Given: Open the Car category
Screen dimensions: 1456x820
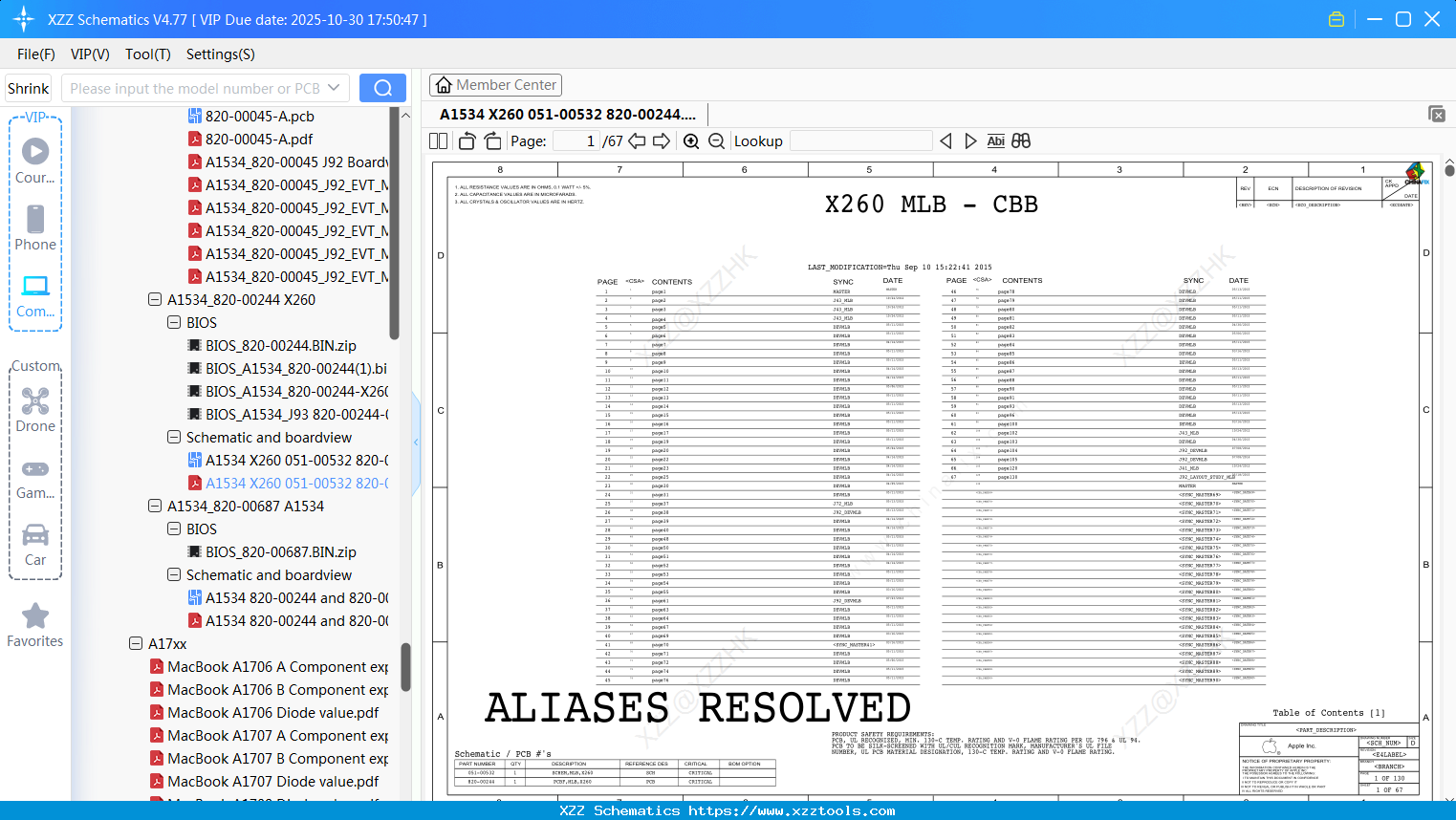Looking at the screenshot, I should click(35, 545).
